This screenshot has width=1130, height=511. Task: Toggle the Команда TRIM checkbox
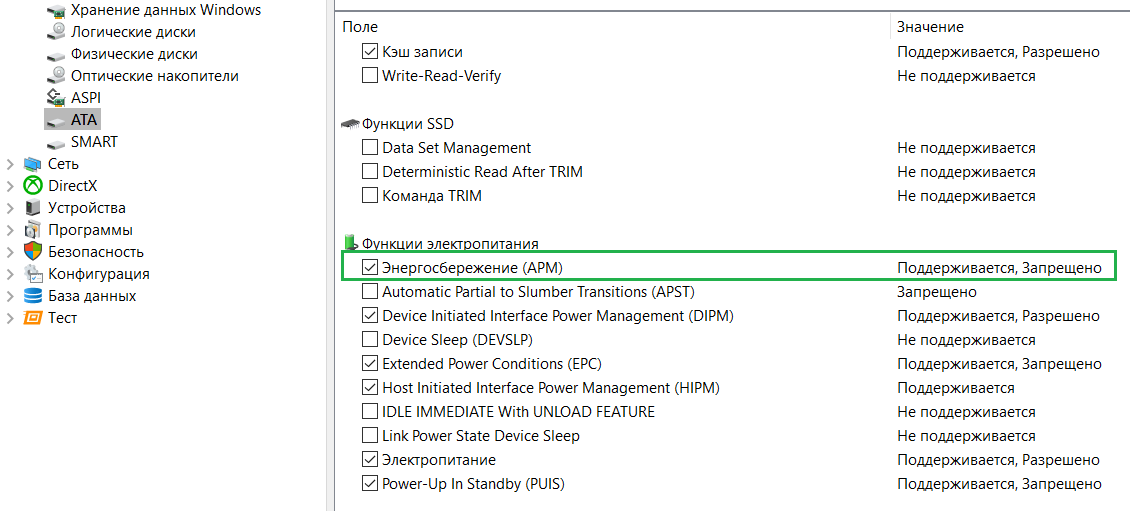[370, 196]
